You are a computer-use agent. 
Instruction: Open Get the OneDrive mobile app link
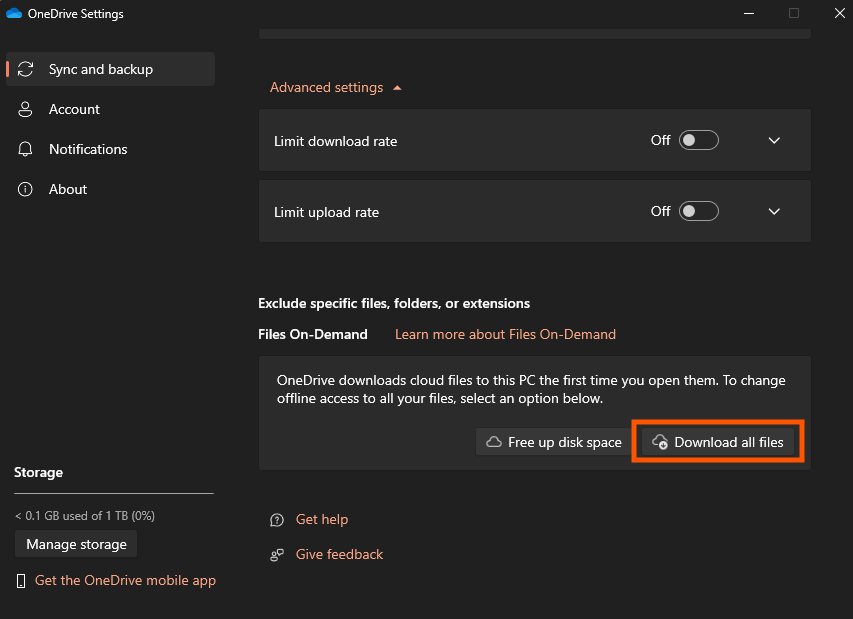tap(125, 580)
